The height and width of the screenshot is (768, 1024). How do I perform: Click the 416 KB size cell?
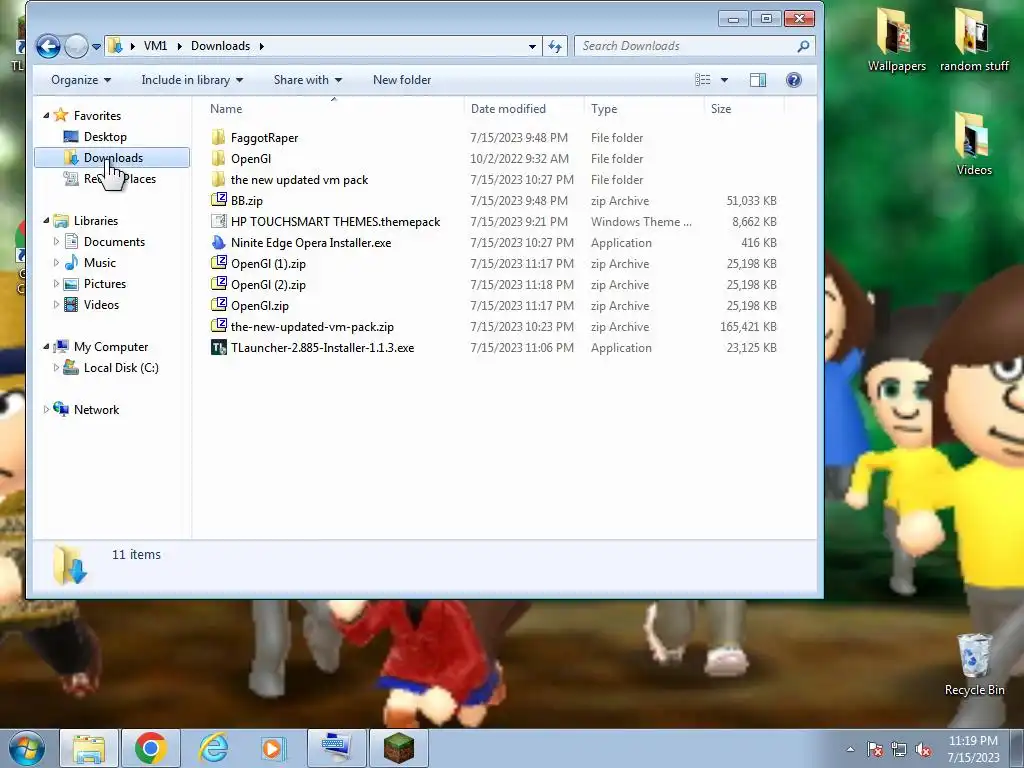coord(759,242)
